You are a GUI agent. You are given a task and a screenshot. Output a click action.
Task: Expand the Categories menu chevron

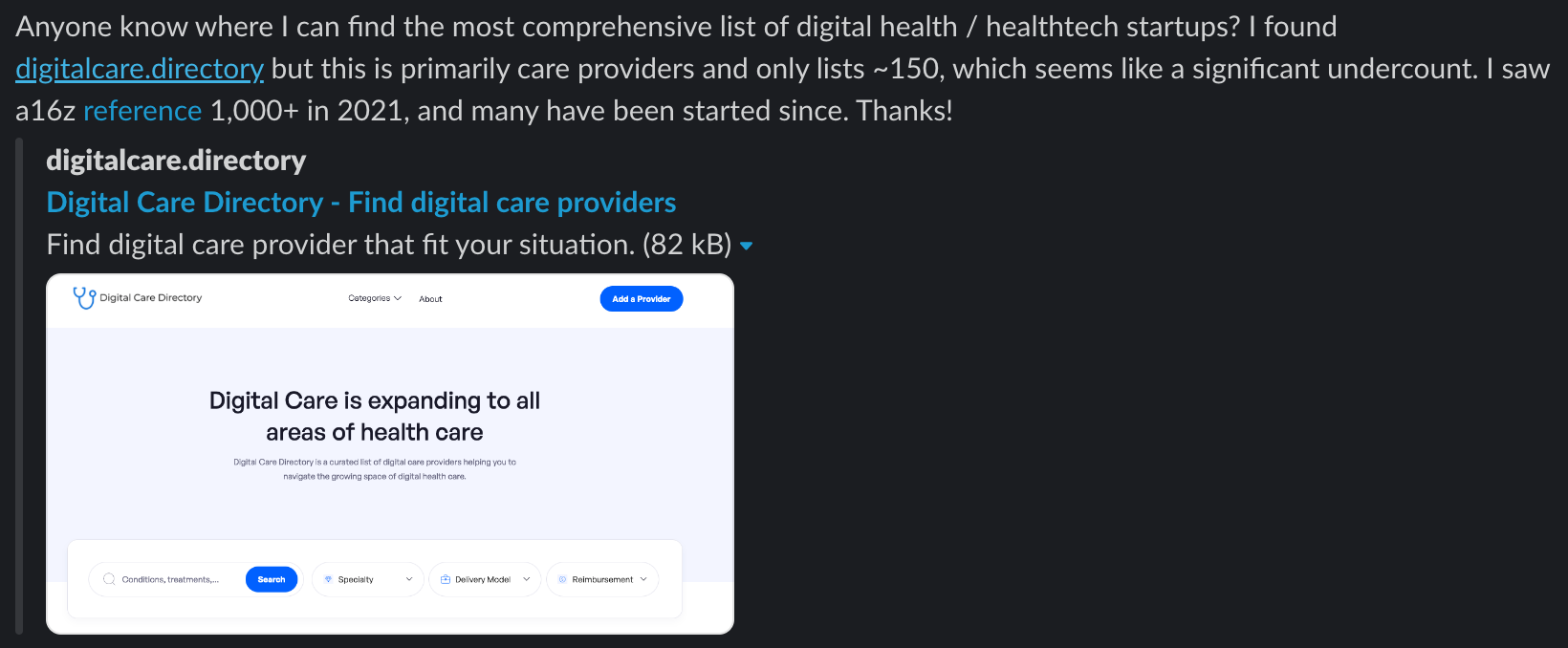[398, 298]
